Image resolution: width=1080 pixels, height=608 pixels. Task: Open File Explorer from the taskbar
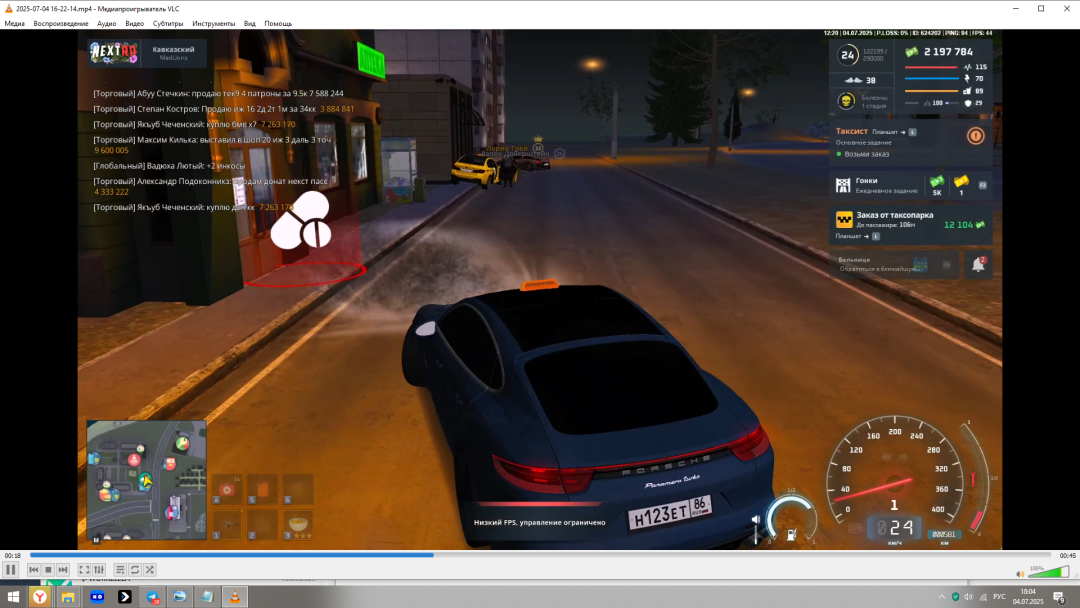click(68, 596)
